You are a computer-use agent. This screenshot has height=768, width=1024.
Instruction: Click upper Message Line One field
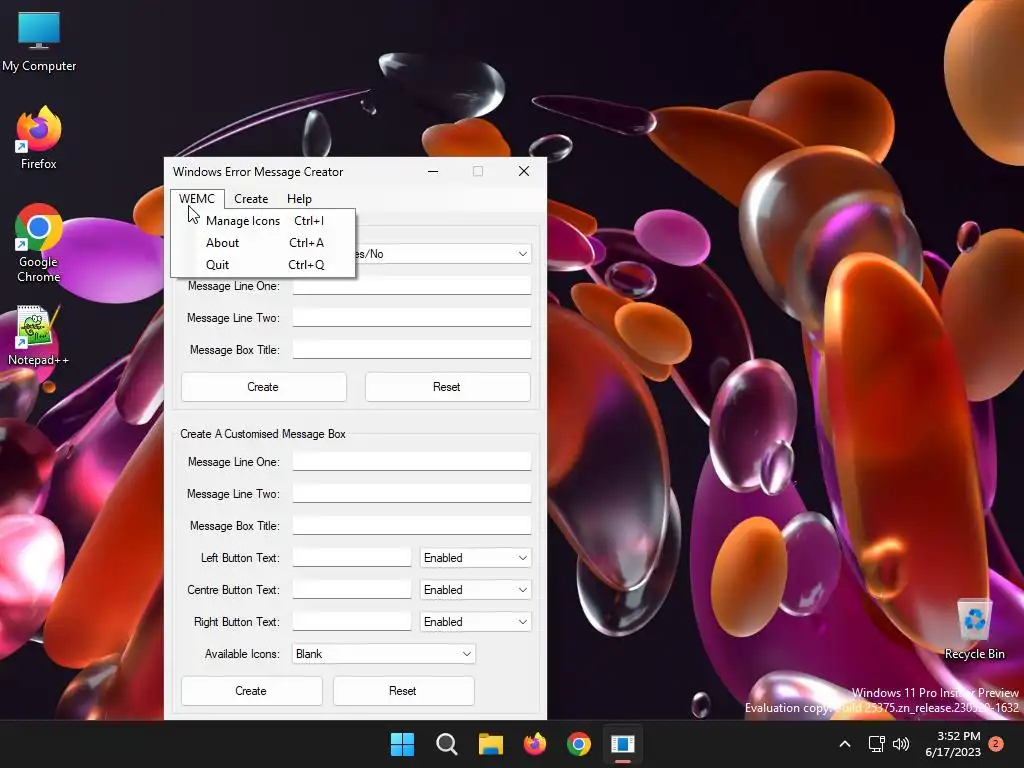(411, 285)
